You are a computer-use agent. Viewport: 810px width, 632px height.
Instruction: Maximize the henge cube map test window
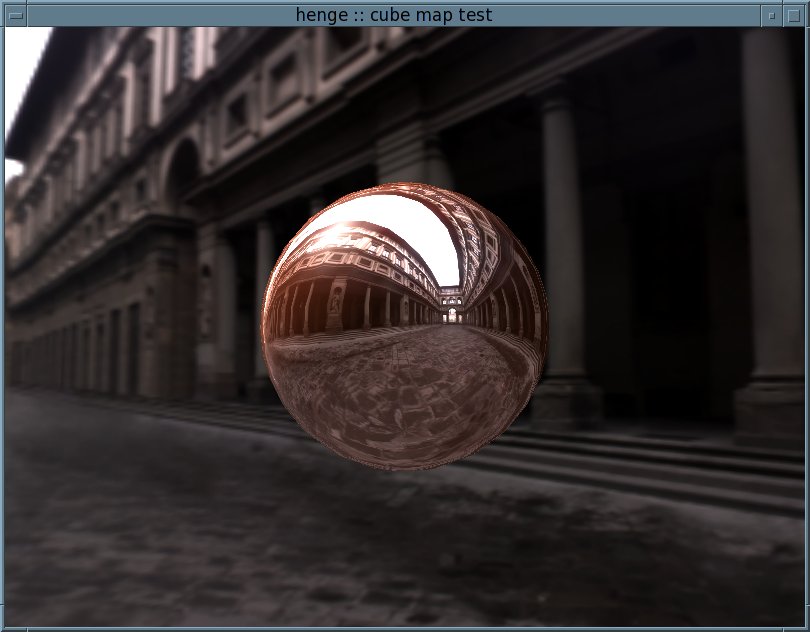pyautogui.click(x=794, y=16)
